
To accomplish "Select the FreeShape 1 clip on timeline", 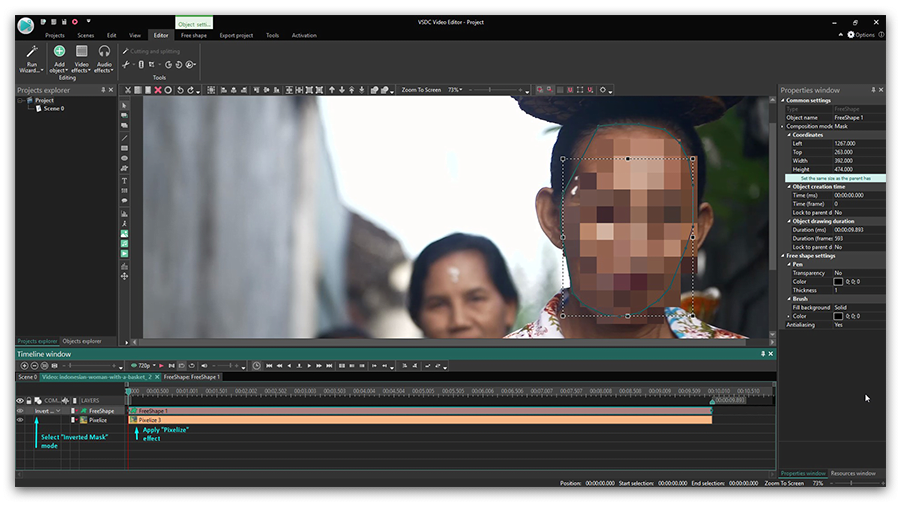I will click(420, 411).
